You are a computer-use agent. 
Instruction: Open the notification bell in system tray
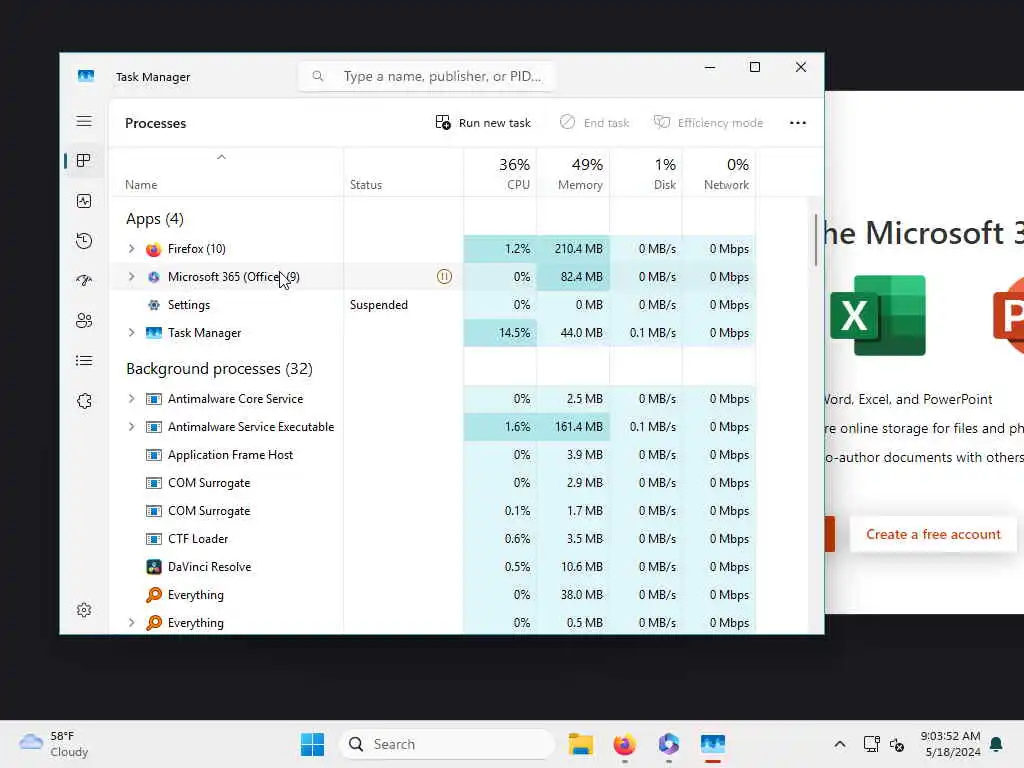tap(996, 744)
